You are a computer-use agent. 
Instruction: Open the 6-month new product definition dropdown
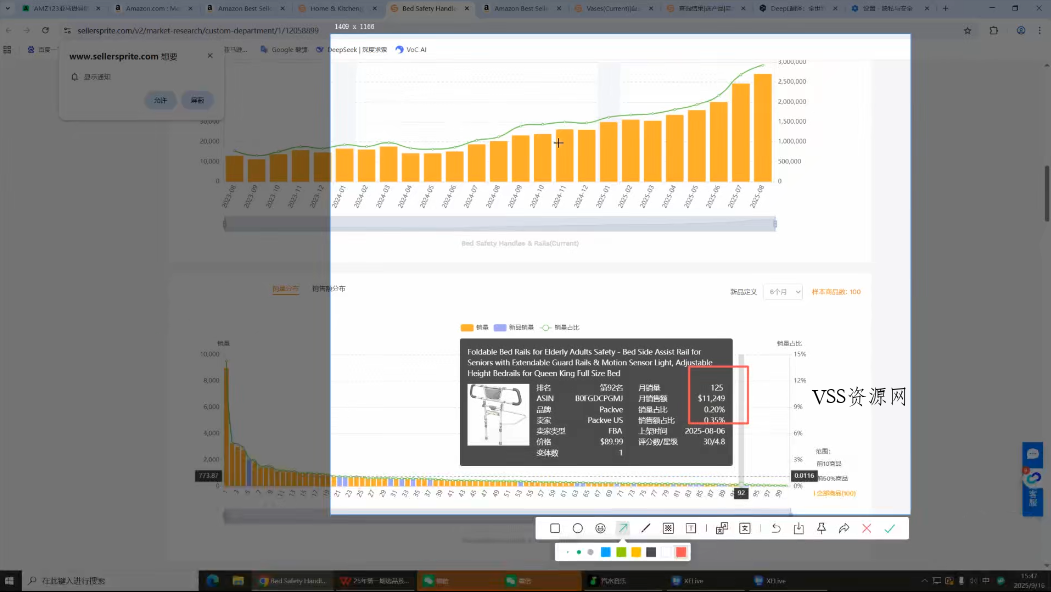[x=782, y=292]
